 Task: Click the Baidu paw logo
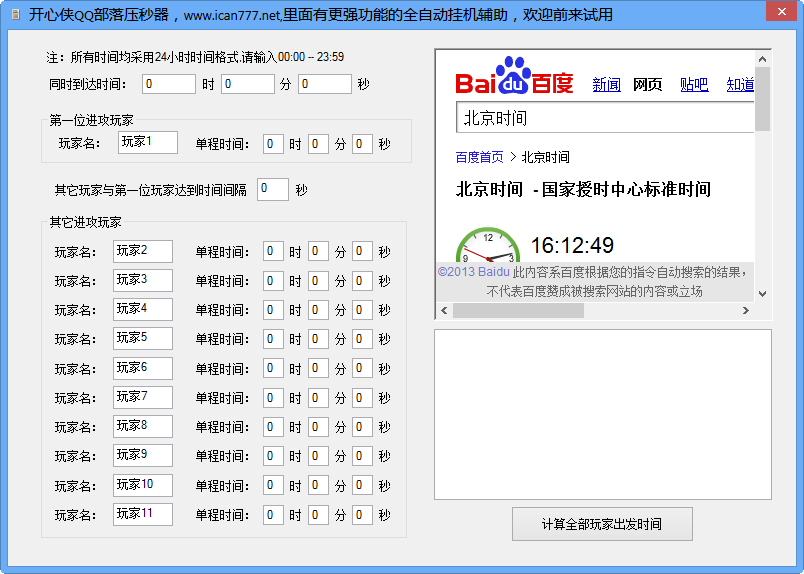[x=515, y=75]
